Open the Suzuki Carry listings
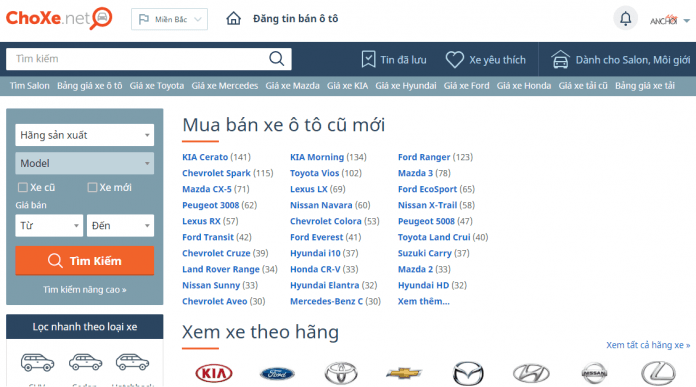This screenshot has width=696, height=387. pos(425,253)
